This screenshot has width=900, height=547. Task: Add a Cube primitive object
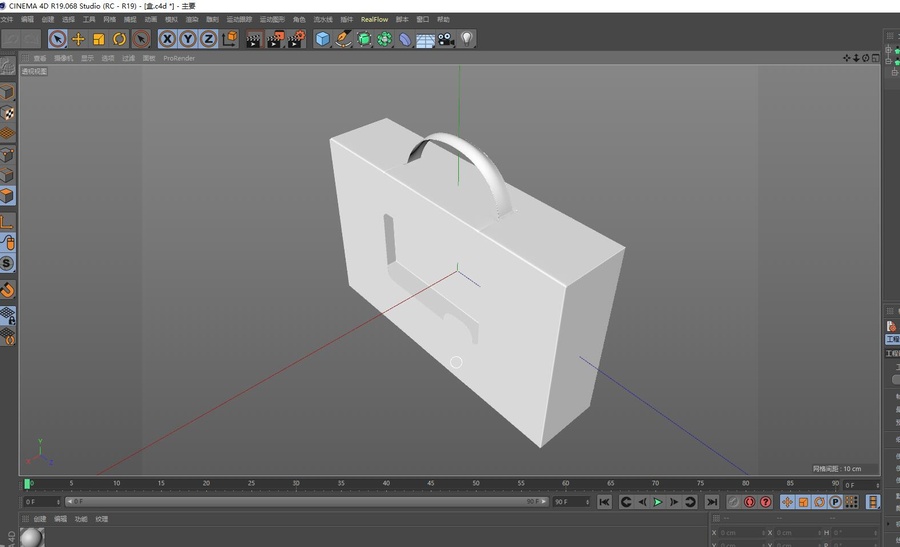(323, 39)
